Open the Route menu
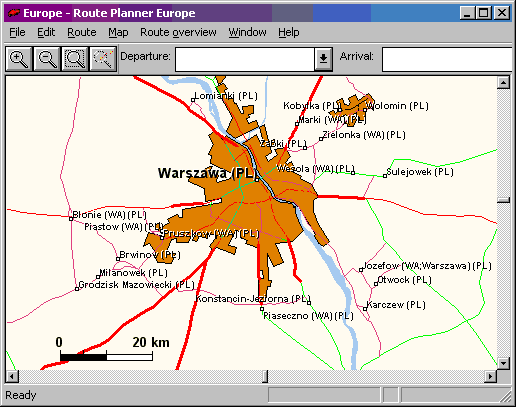Screen dimensions: 516x407 click(x=82, y=32)
